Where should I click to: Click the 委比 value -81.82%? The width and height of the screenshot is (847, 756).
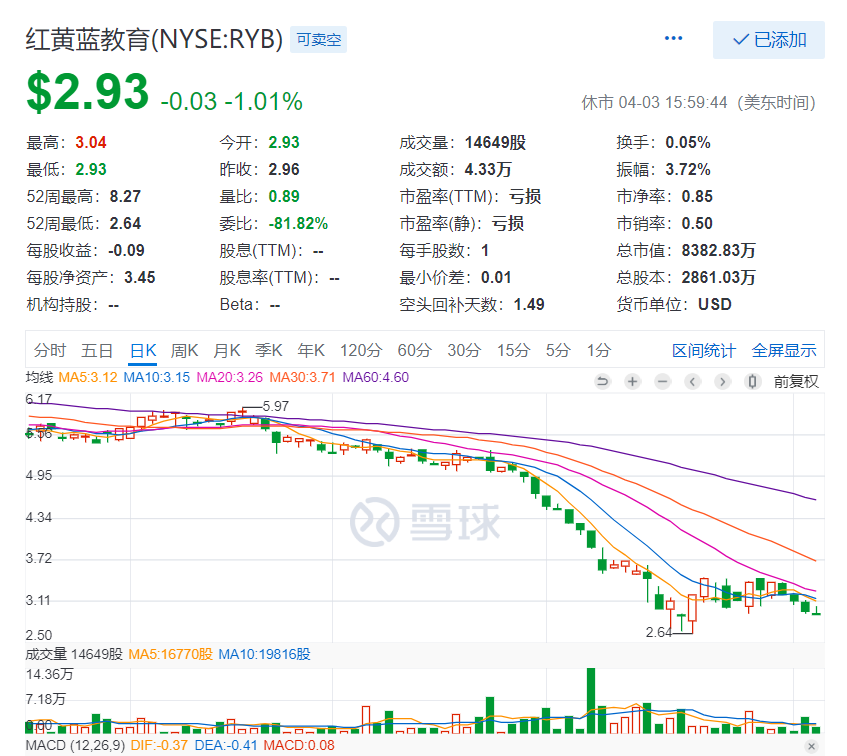(x=298, y=223)
